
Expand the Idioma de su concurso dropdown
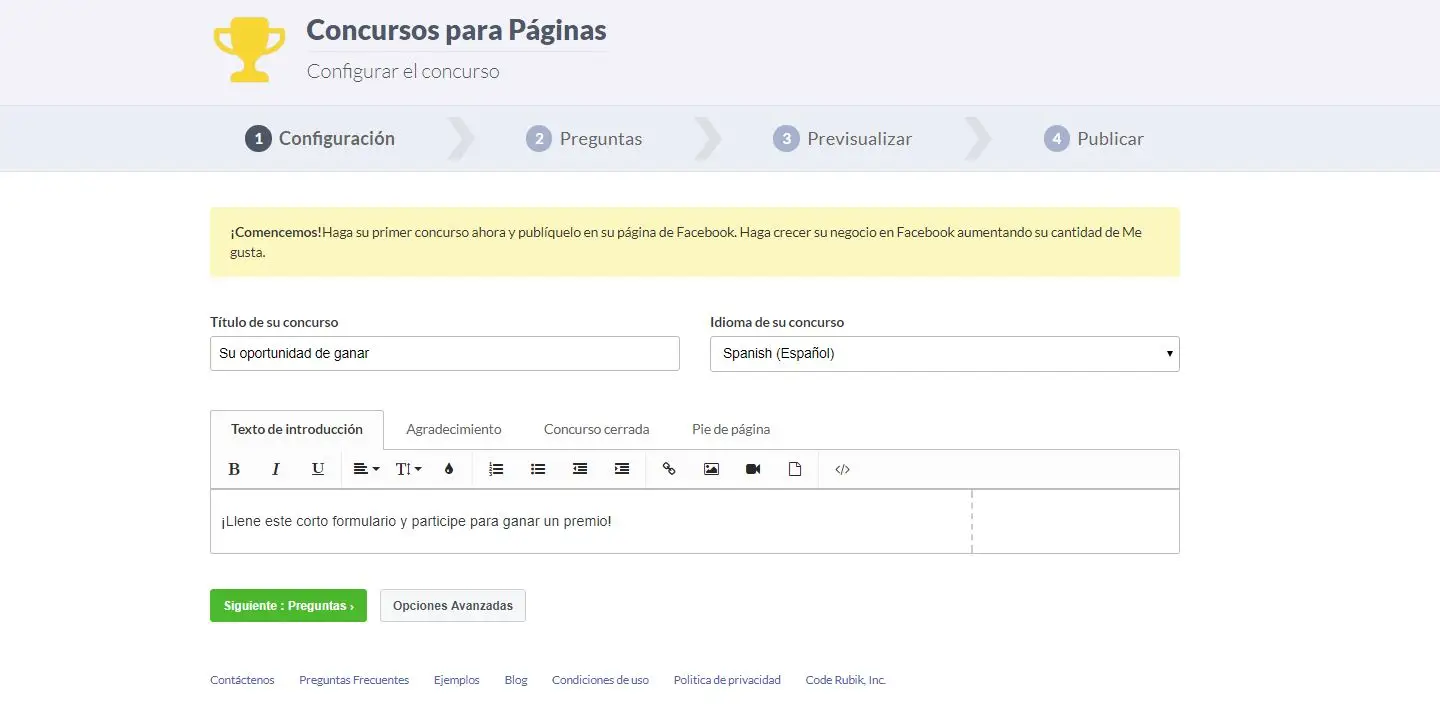[x=944, y=354]
